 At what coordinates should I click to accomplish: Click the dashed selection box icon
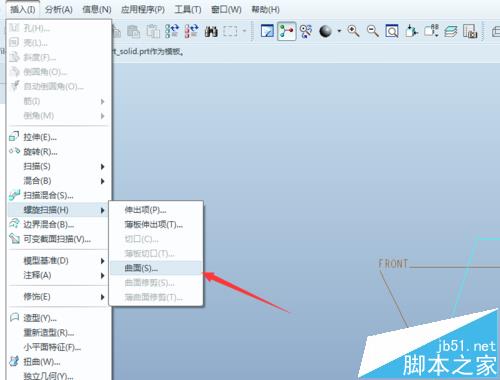pos(230,32)
